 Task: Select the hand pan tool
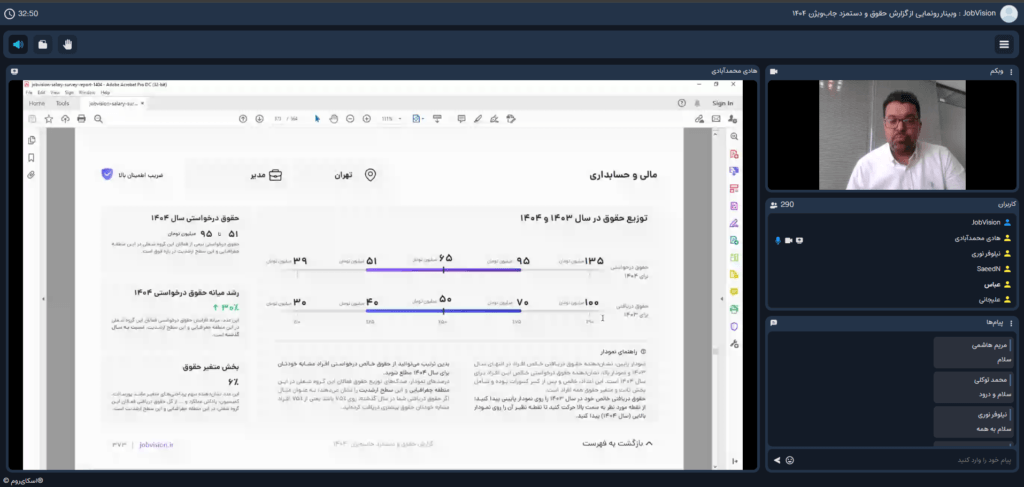point(334,119)
